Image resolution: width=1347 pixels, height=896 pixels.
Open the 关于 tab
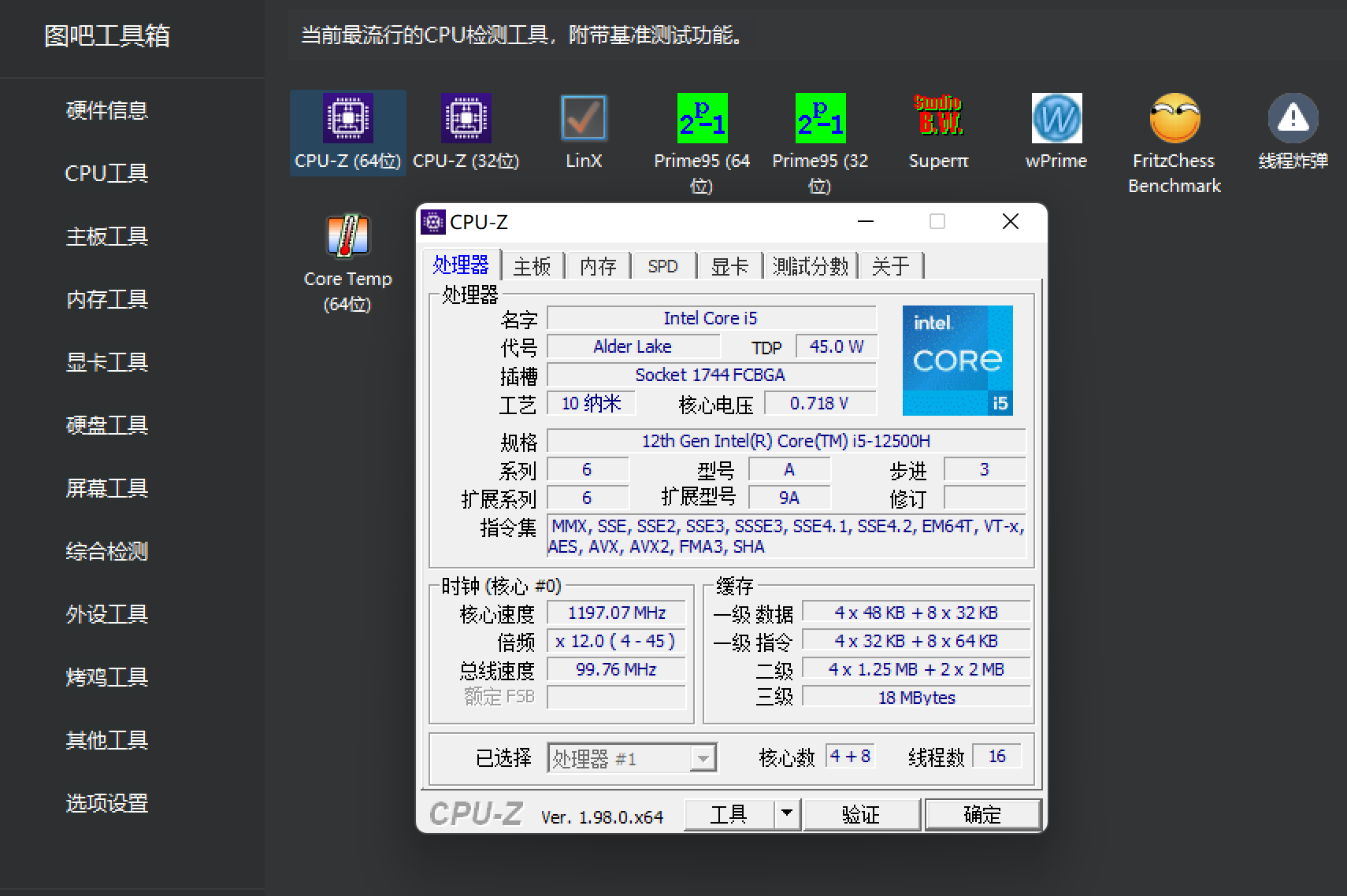tap(891, 266)
